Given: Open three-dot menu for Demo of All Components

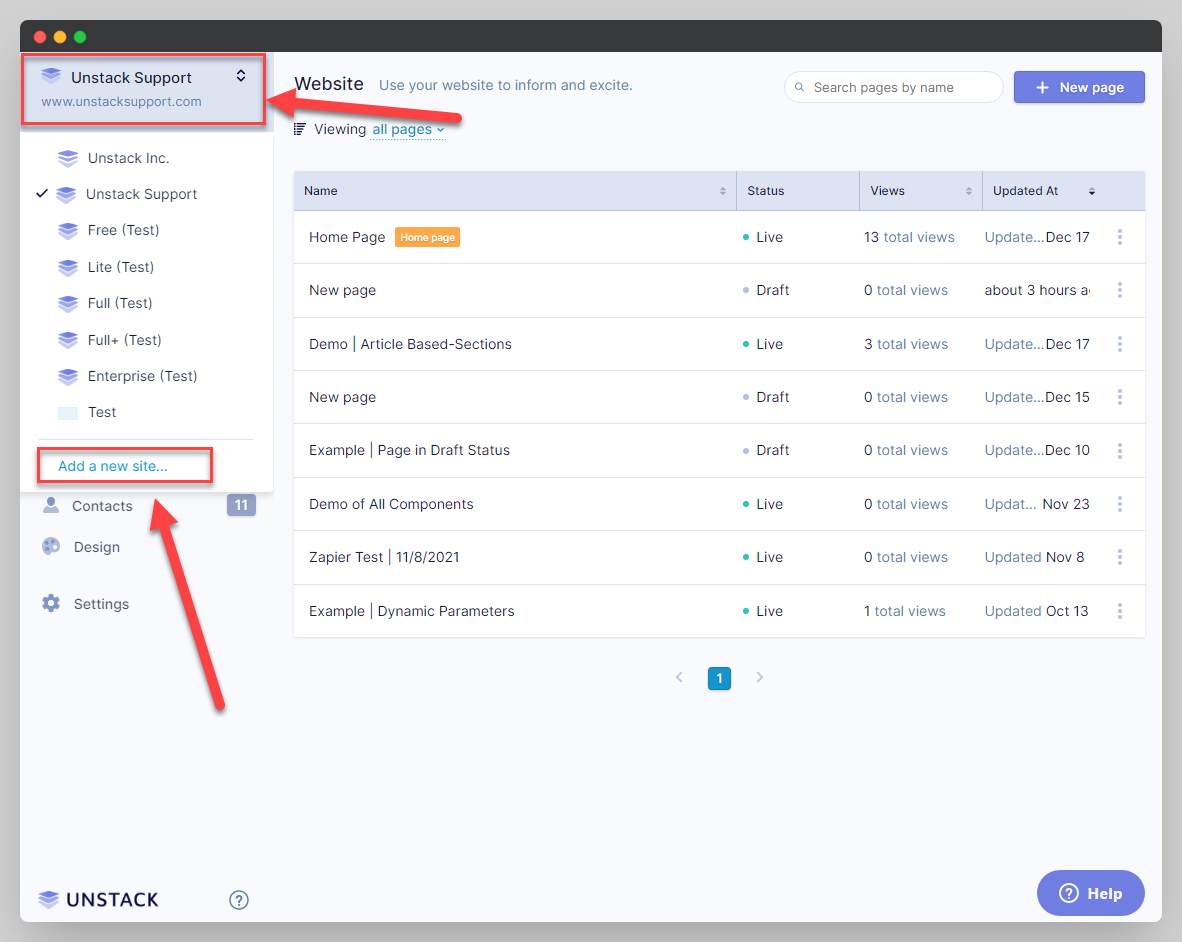Looking at the screenshot, I should pyautogui.click(x=1119, y=504).
